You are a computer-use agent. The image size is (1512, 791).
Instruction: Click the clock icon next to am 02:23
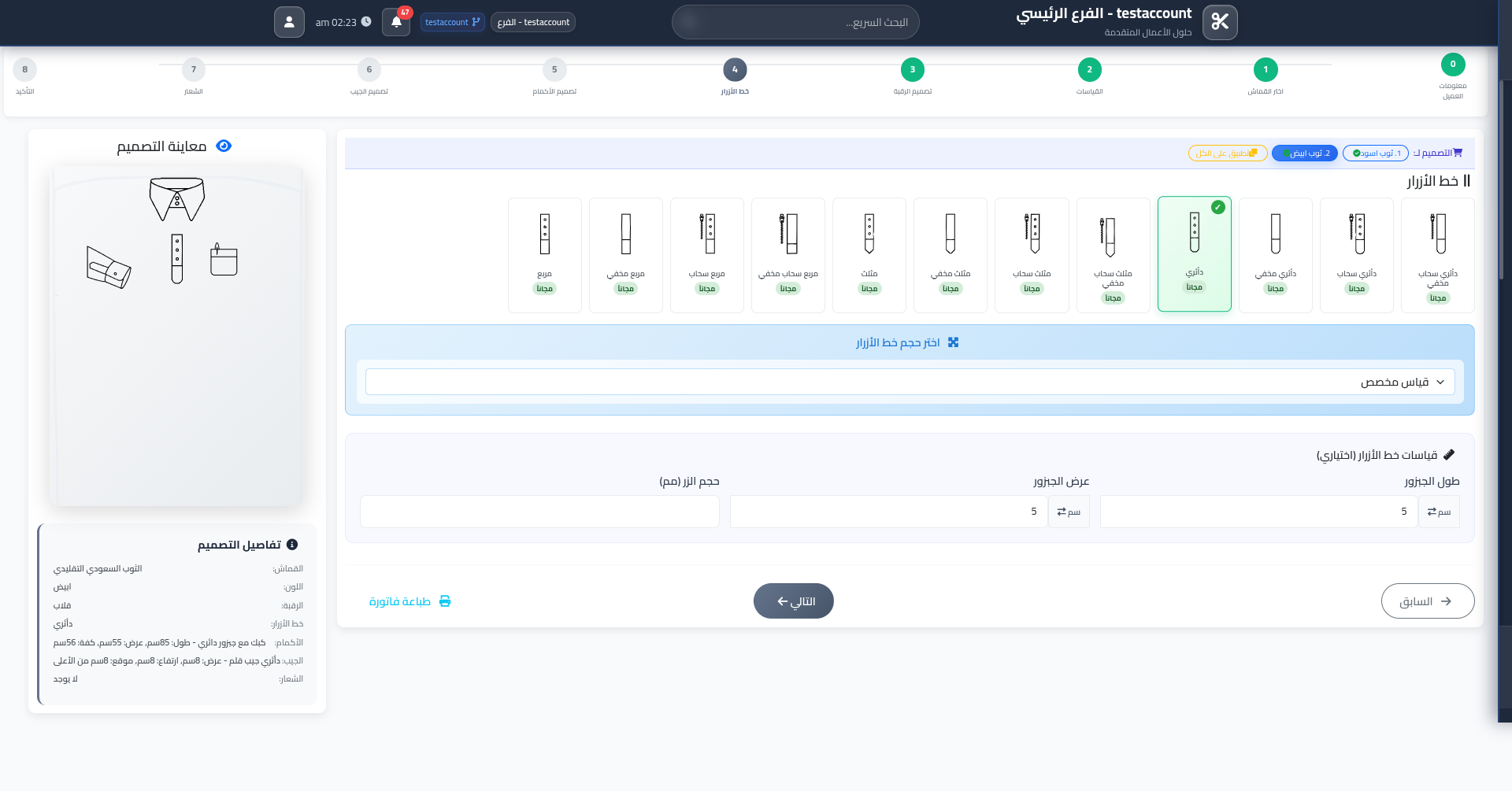point(365,21)
